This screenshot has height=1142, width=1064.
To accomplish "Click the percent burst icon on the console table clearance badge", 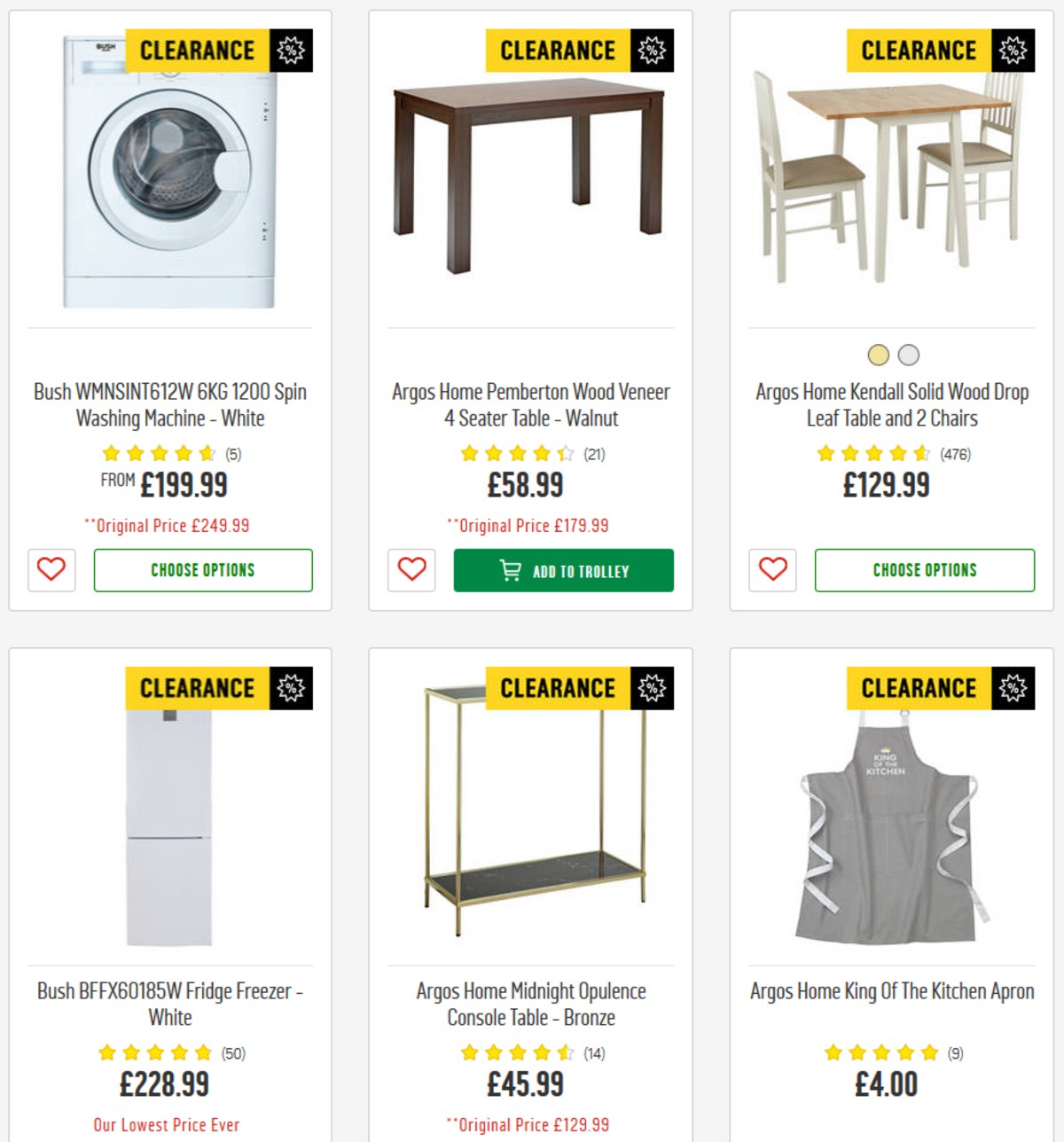I will coord(652,687).
